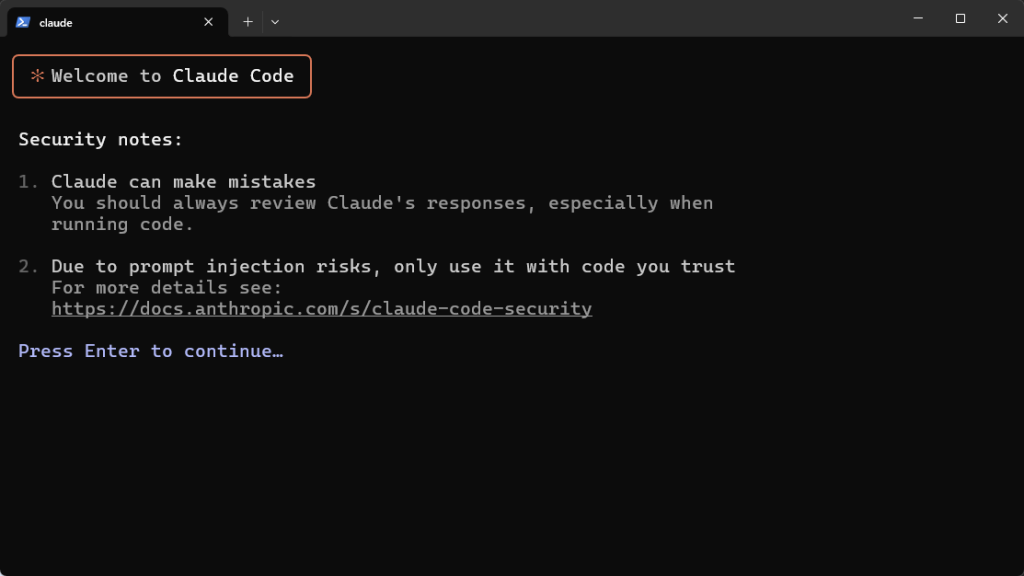Click the Press Enter to continue prompt
Screen dimensions: 1024x576
tap(151, 351)
